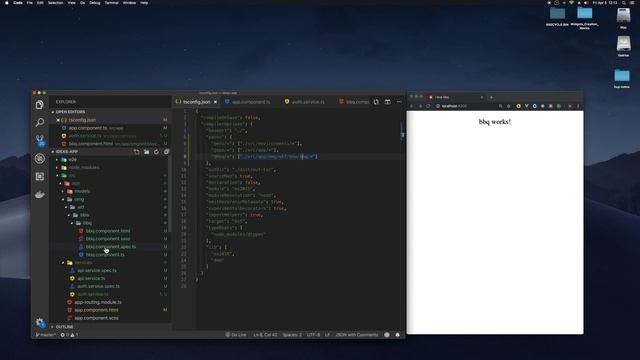Open the Explorer view in activity bar
640x360 pixels.
coord(40,105)
